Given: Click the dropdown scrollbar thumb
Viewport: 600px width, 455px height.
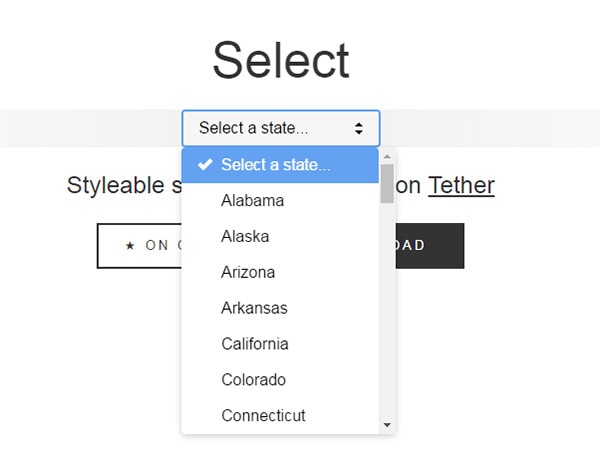Looking at the screenshot, I should click(x=387, y=184).
